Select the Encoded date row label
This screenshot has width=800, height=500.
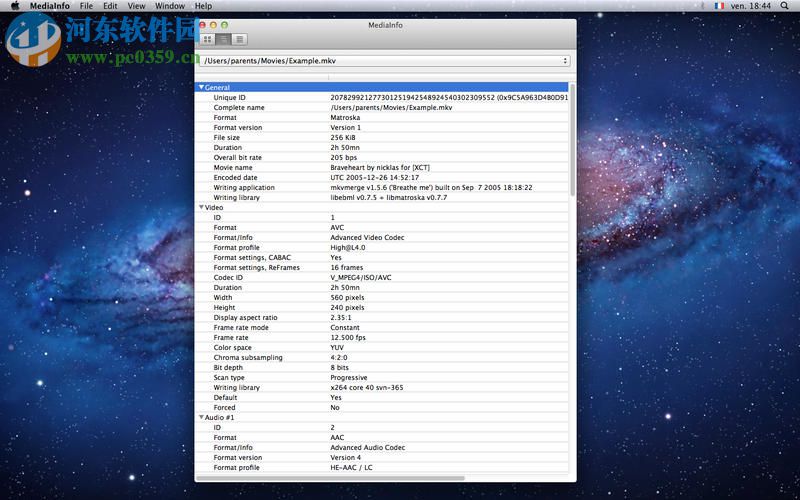[x=235, y=178]
